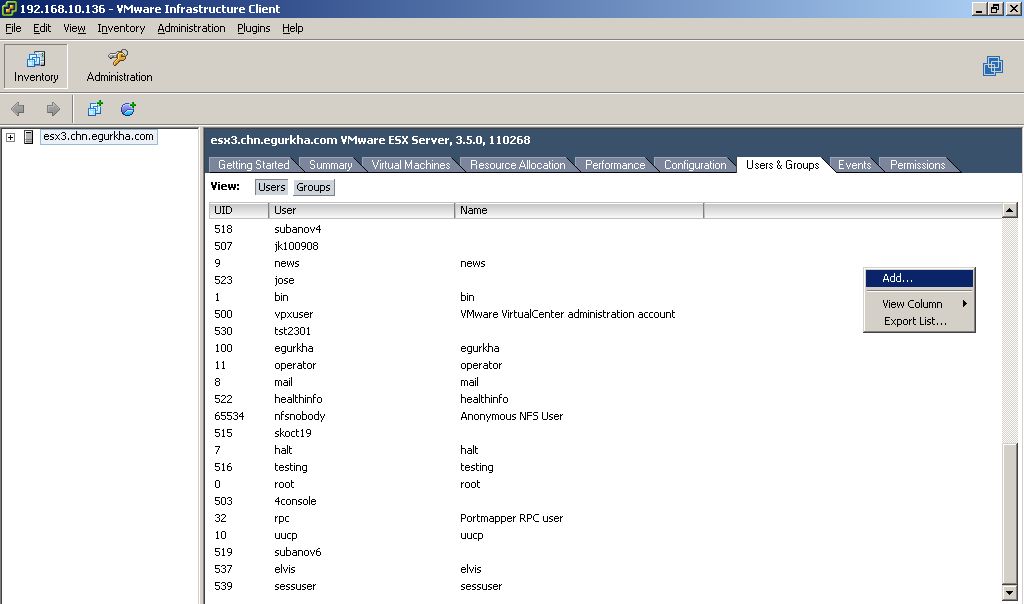
Task: Choose Export List... in context menu
Action: (919, 321)
